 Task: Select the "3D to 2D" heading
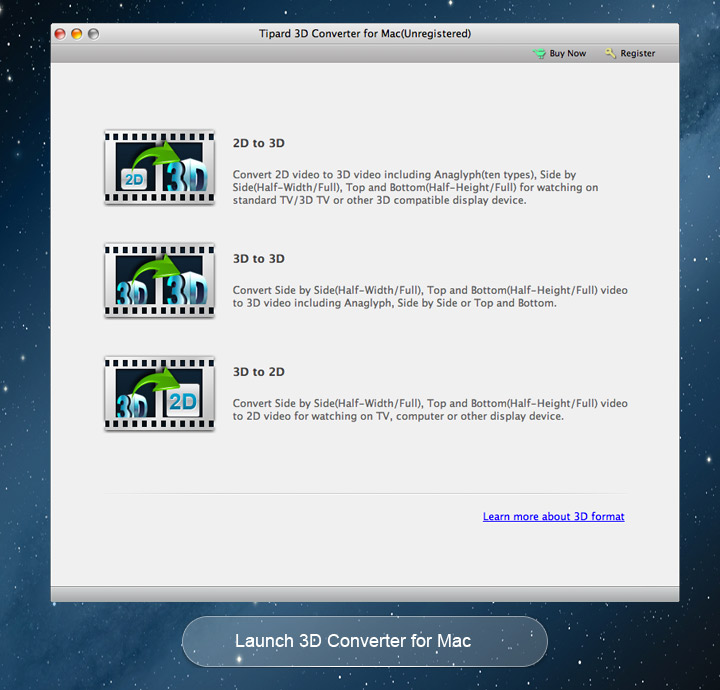pos(259,372)
